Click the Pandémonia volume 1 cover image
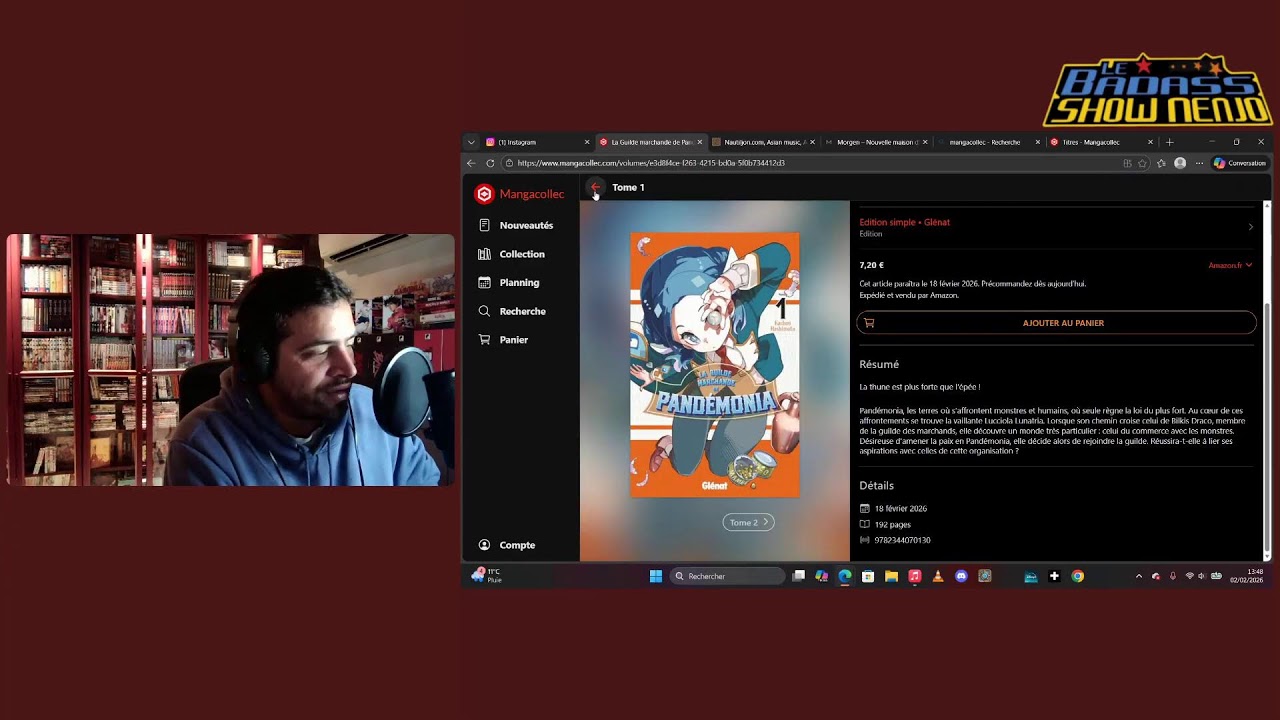This screenshot has width=1280, height=720. (715, 365)
